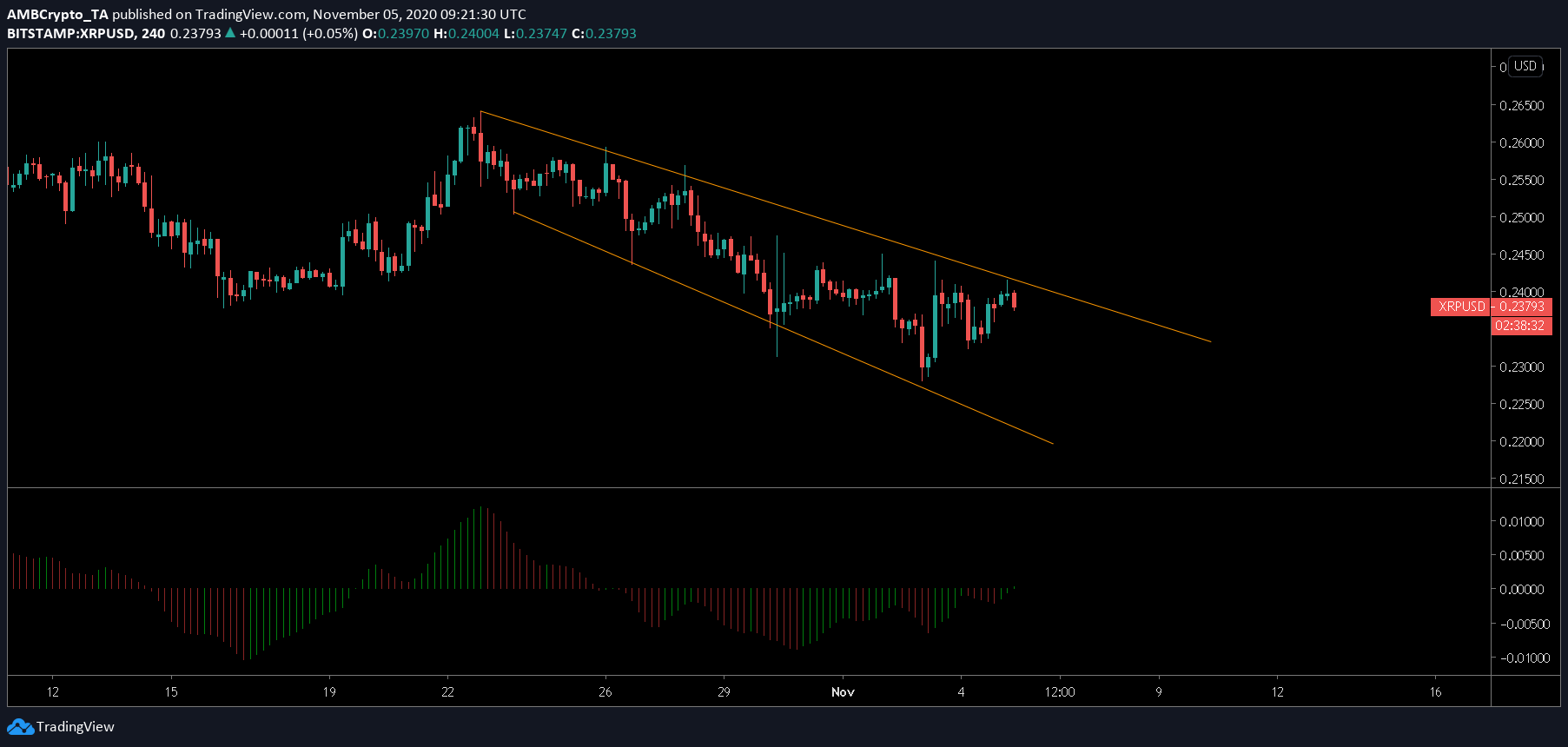1568x747 pixels.
Task: Click the Nov label on time axis
Action: (x=843, y=692)
